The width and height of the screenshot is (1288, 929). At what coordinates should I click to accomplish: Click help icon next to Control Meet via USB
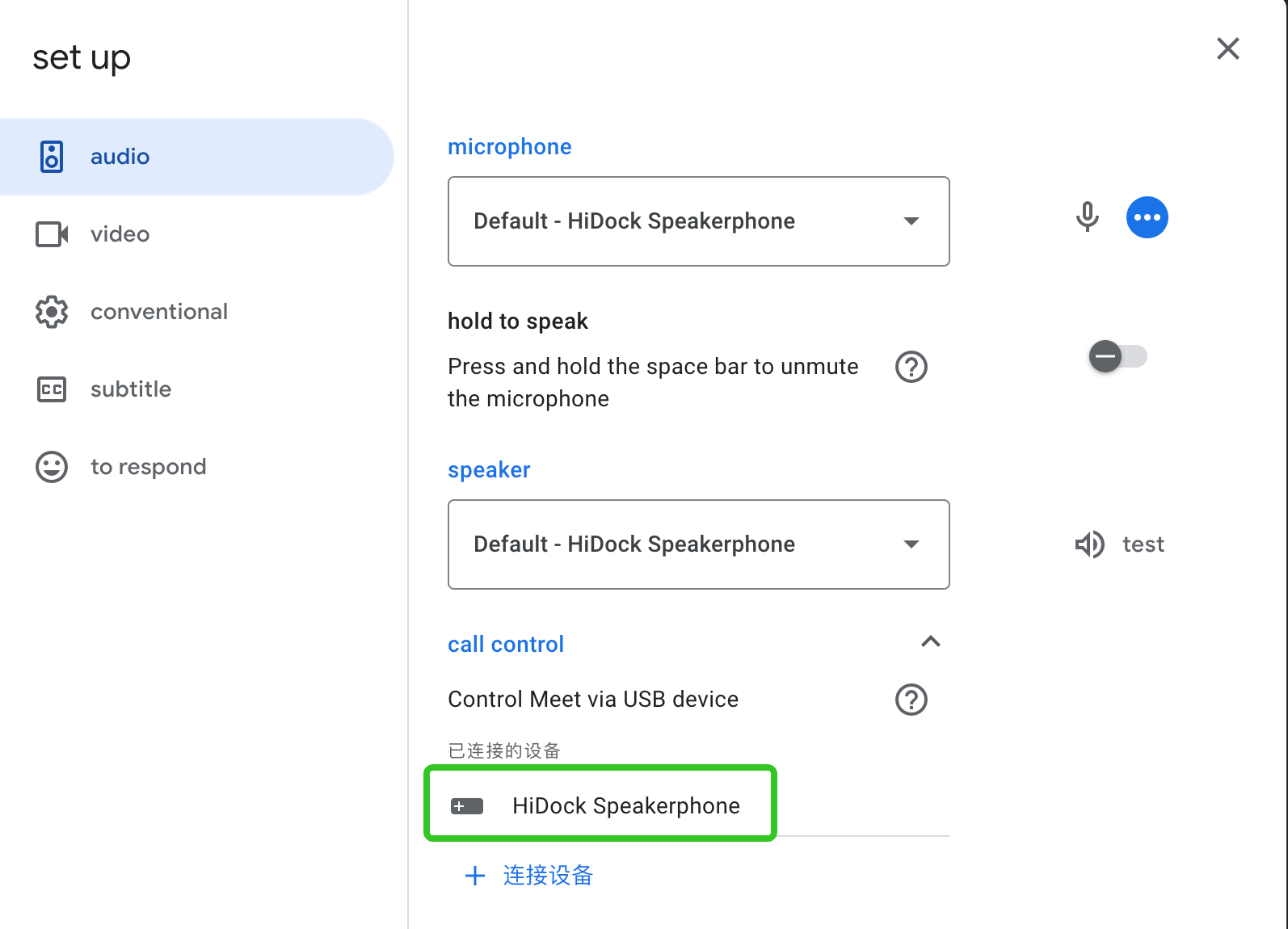tap(911, 700)
